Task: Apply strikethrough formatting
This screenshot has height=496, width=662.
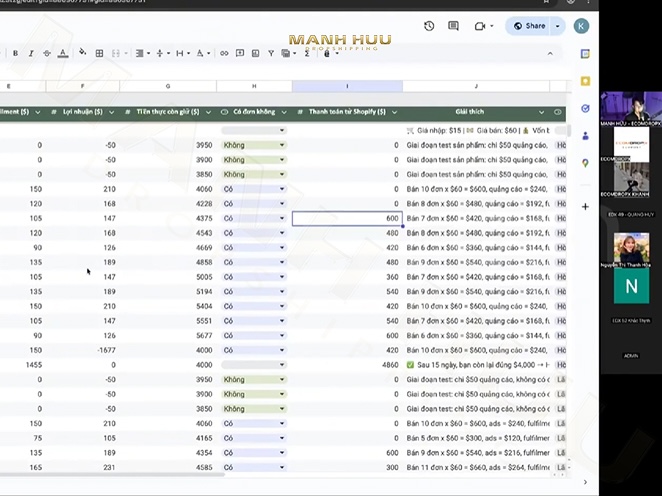Action: (46, 53)
